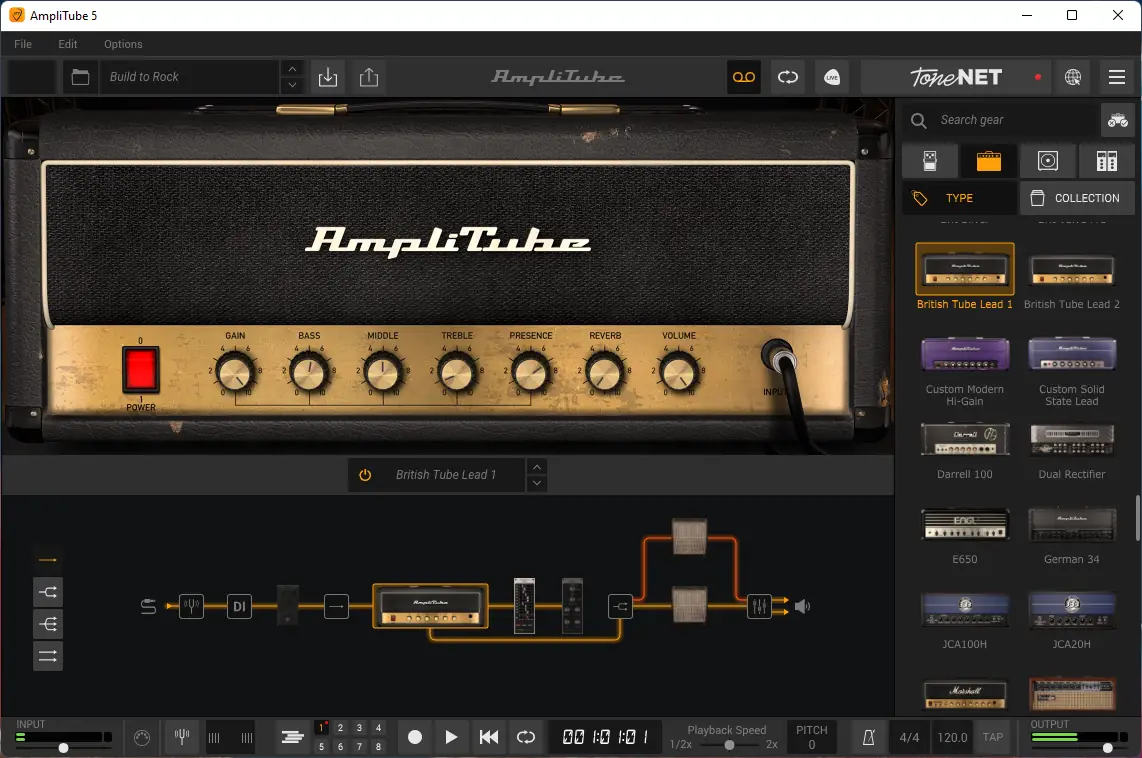The height and width of the screenshot is (758, 1142).
Task: Switch to the COLLECTION tab
Action: pyautogui.click(x=1076, y=198)
